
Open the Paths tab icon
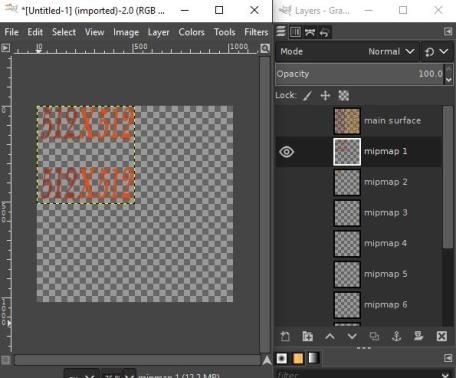pyautogui.click(x=310, y=32)
